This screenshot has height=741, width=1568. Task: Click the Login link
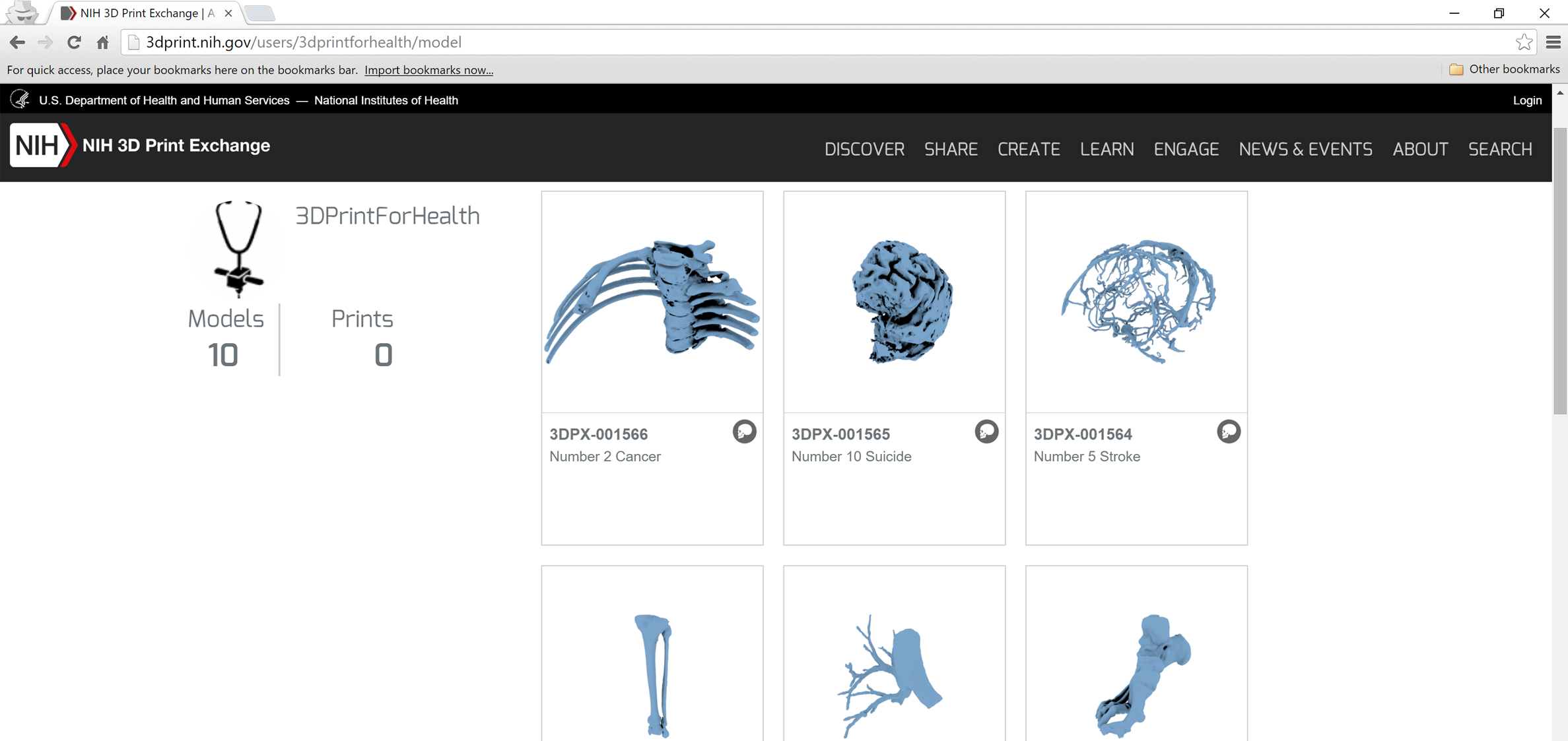(1526, 100)
